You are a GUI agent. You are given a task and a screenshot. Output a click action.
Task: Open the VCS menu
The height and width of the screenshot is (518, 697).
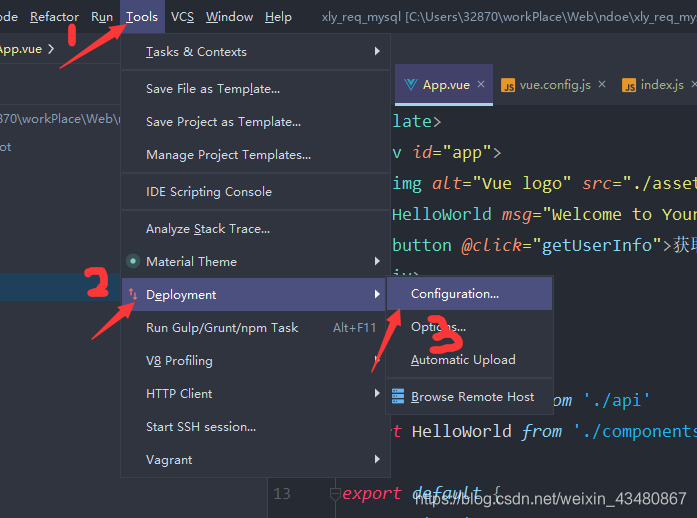coord(182,17)
